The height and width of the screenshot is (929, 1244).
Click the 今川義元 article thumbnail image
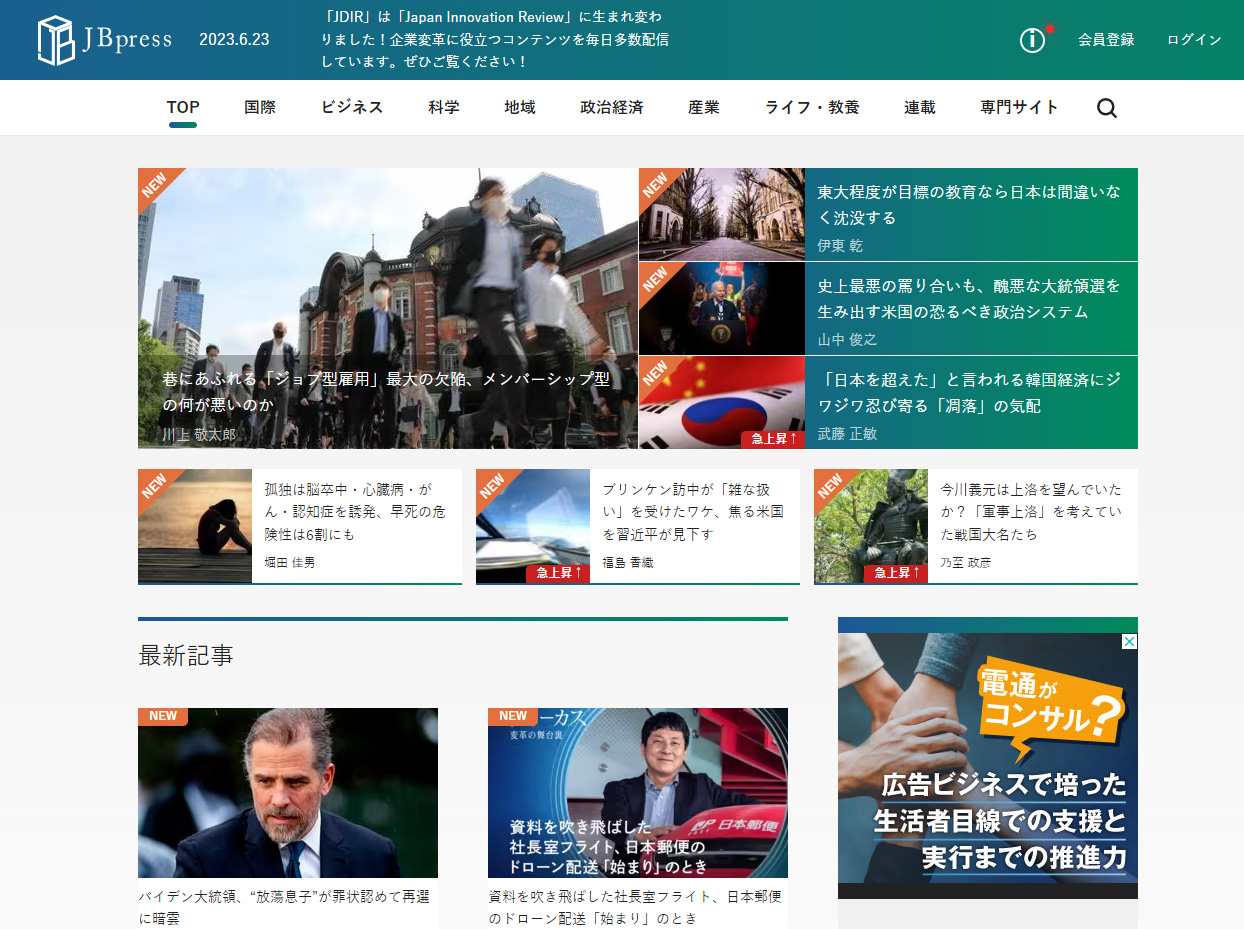tap(871, 527)
